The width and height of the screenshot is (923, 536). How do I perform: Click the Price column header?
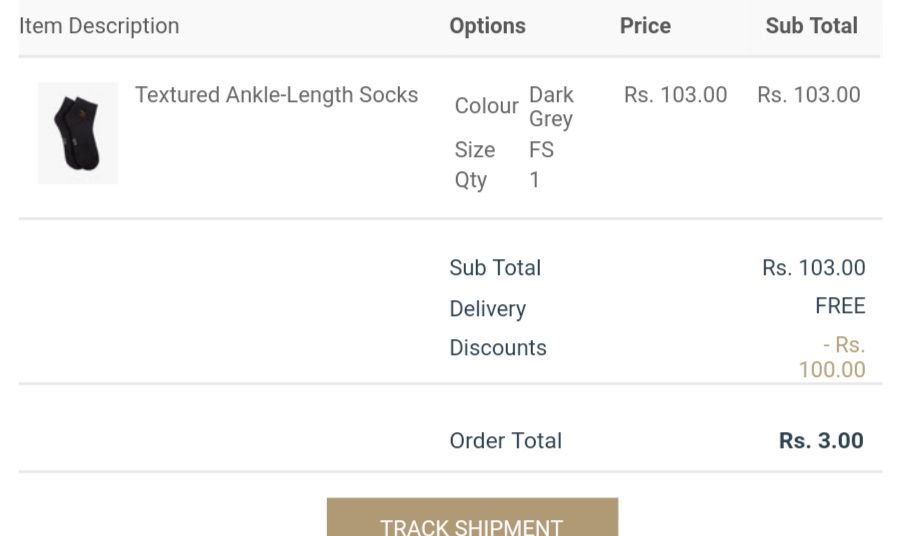click(645, 26)
